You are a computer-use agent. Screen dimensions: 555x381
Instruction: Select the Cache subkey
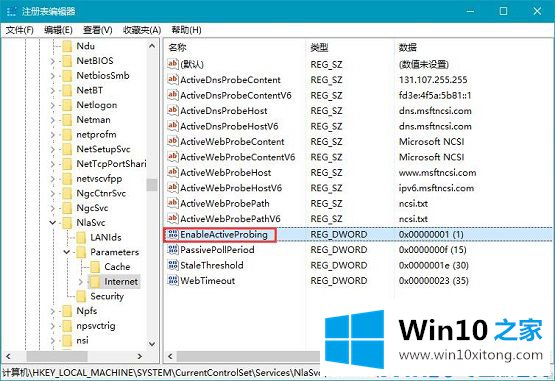(117, 267)
